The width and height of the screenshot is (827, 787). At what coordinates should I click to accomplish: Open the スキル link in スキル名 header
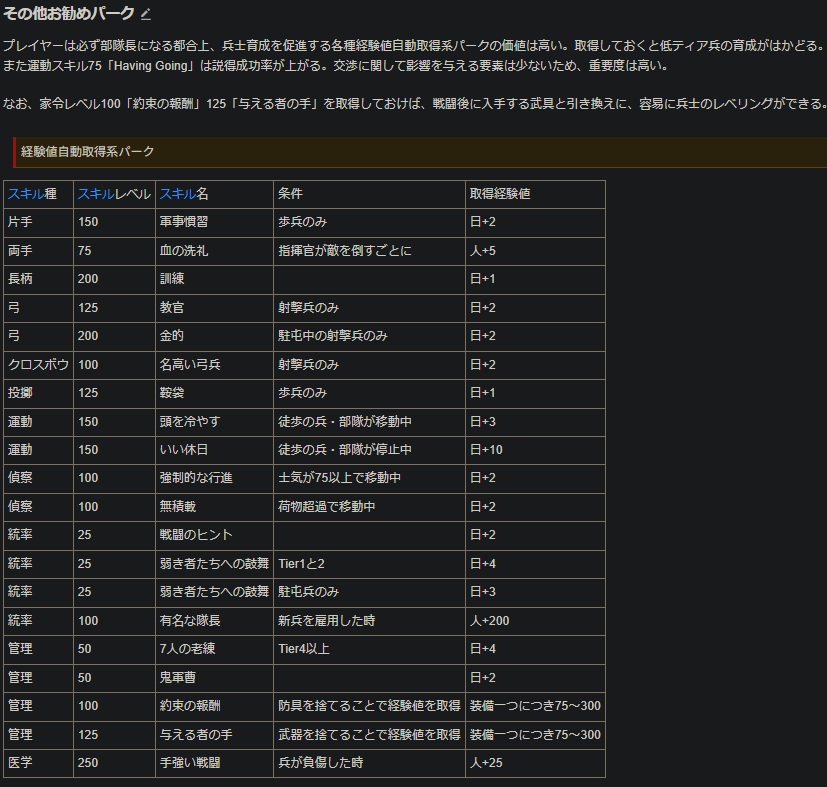(177, 194)
